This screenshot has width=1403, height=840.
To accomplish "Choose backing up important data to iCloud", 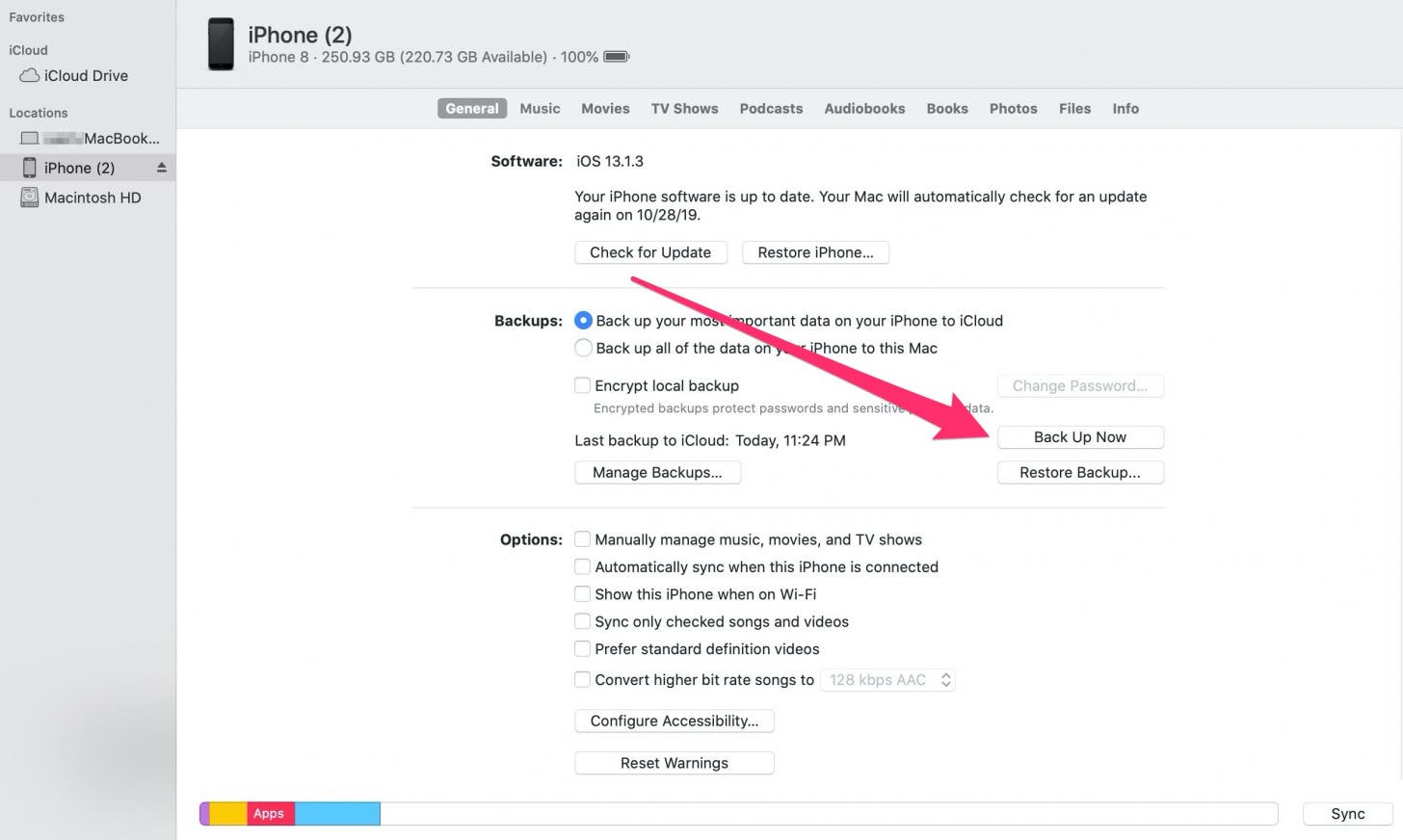I will coord(583,320).
